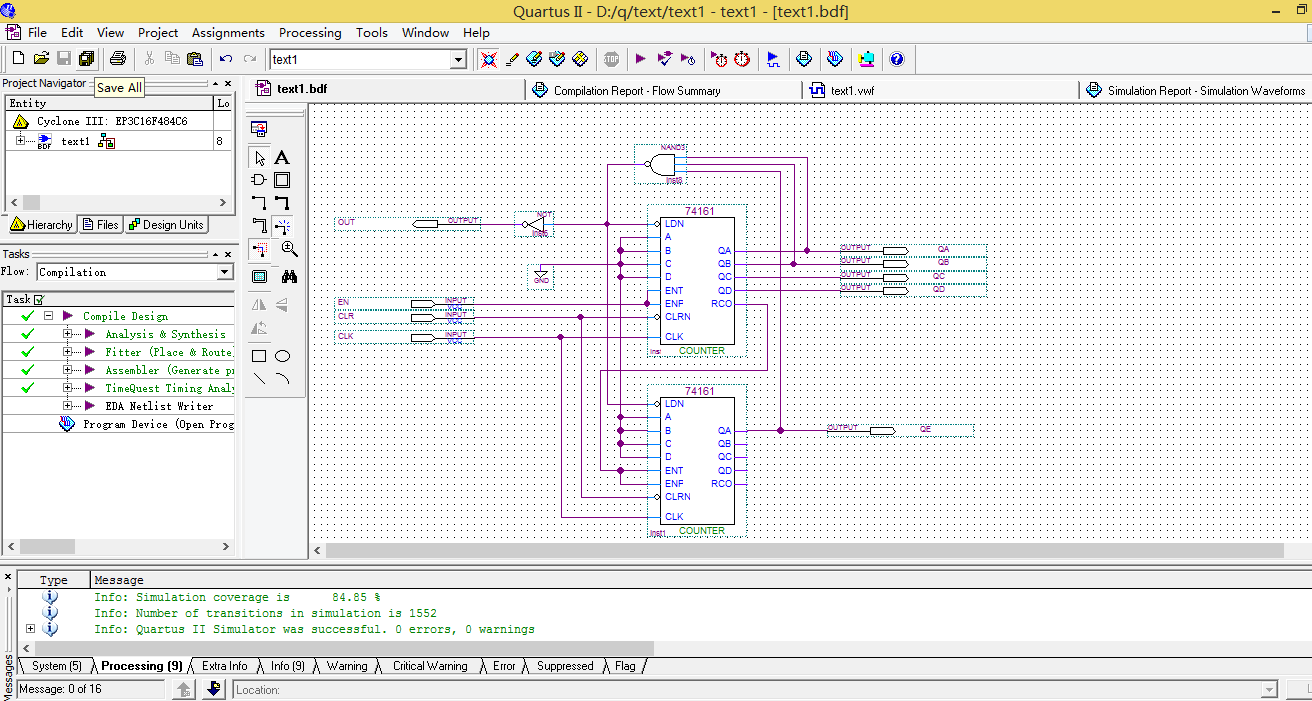Open the Assignments menu
Screen dimensions: 1312x701
228,32
